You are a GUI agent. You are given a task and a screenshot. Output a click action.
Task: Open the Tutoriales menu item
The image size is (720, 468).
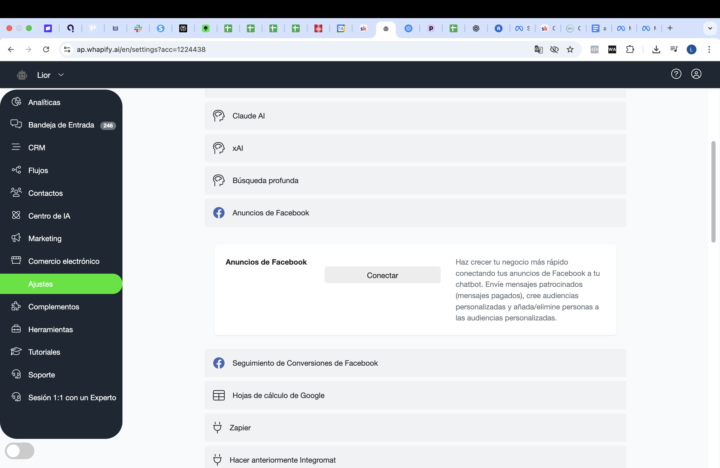[x=44, y=352]
